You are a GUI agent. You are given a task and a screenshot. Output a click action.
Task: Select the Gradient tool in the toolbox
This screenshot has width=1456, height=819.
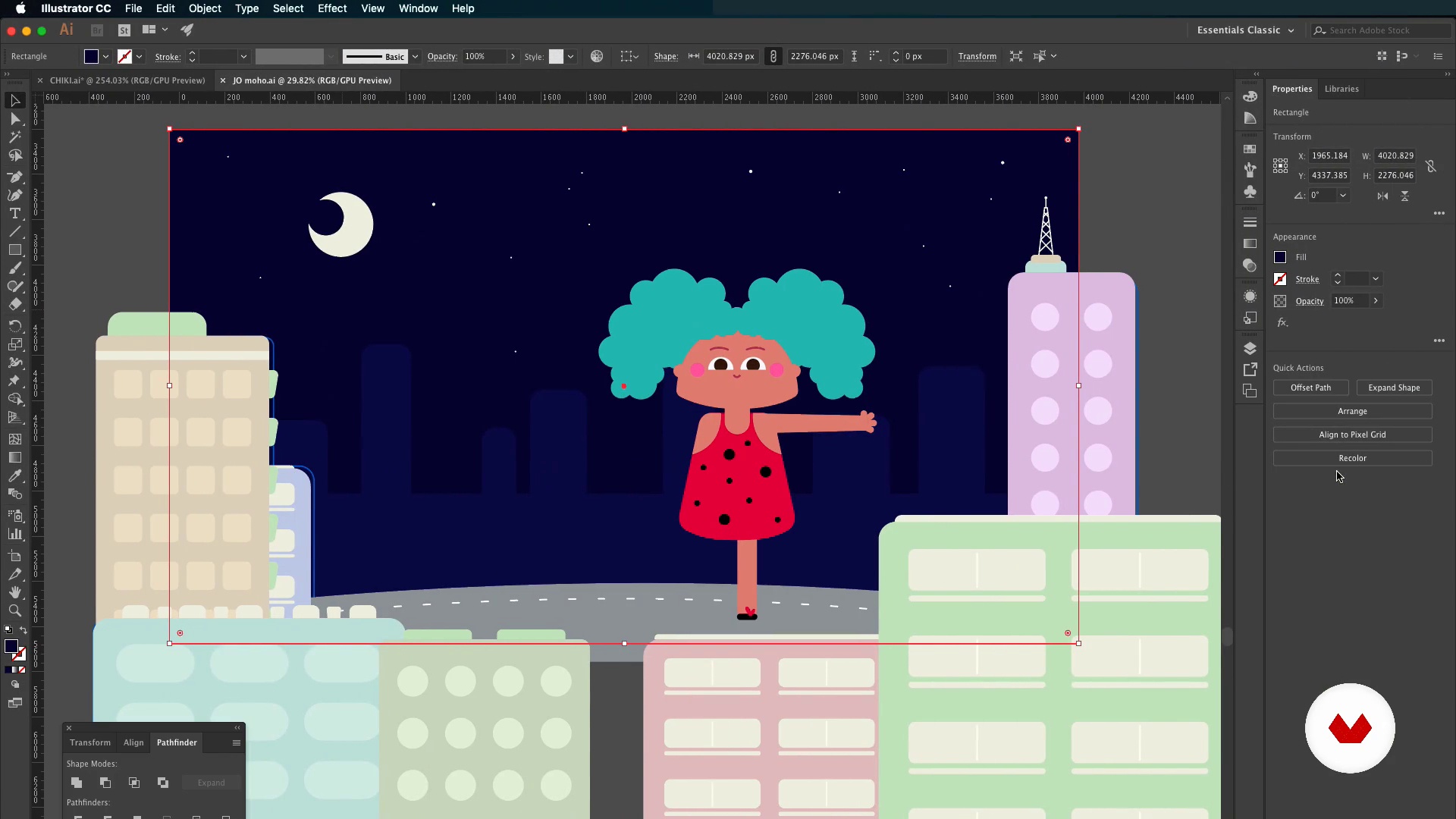tap(14, 457)
